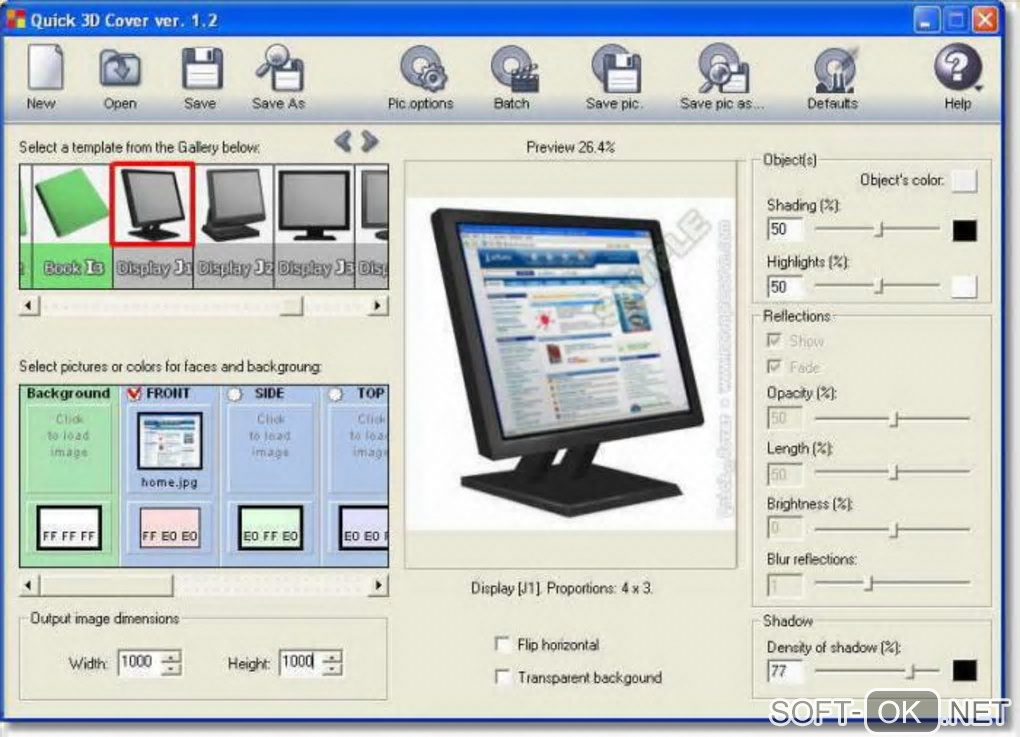The width and height of the screenshot is (1020, 737).
Task: Click the home.jpg front image thumbnail
Action: tap(170, 440)
